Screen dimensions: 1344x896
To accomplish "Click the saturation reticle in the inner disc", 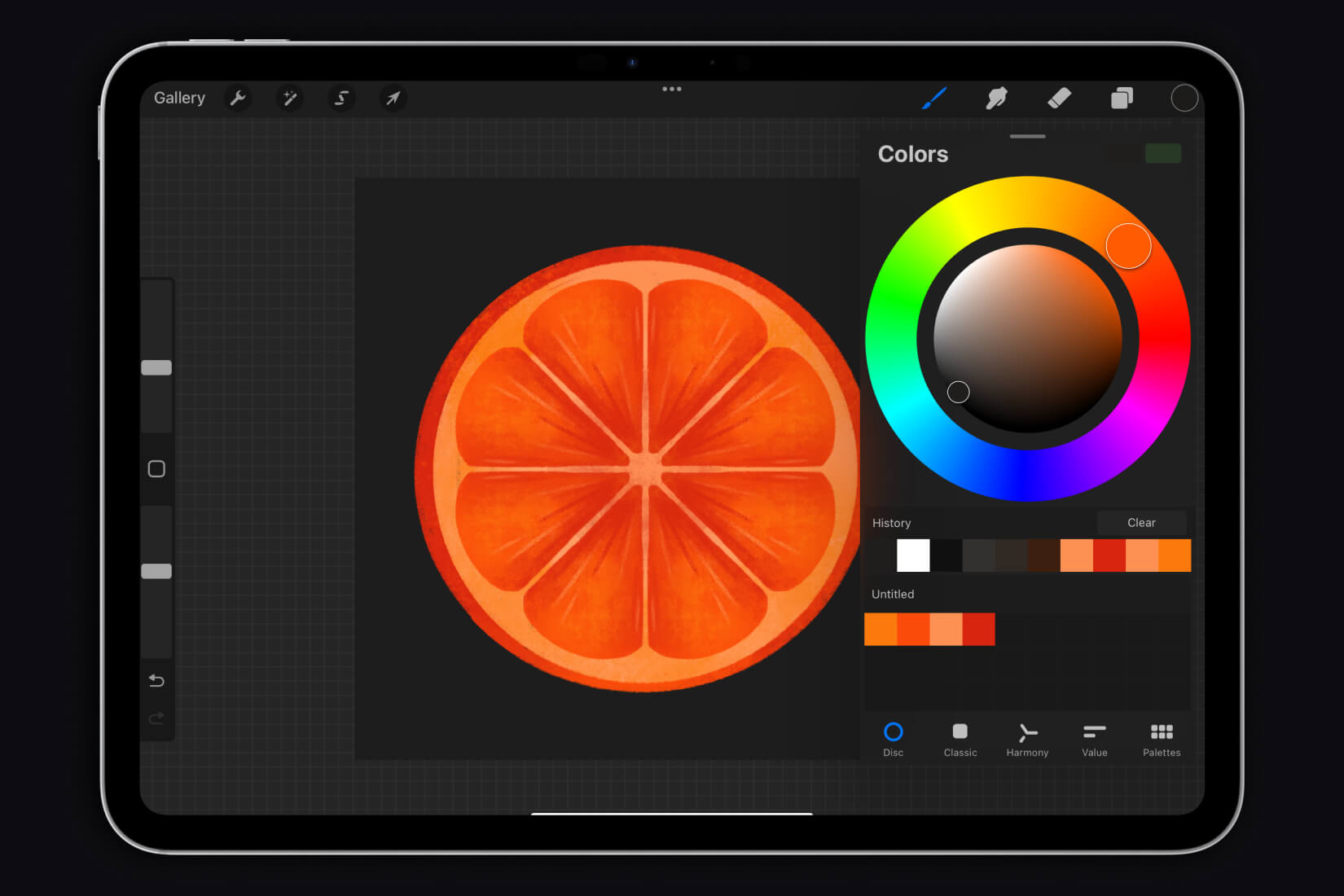I will pyautogui.click(x=959, y=392).
